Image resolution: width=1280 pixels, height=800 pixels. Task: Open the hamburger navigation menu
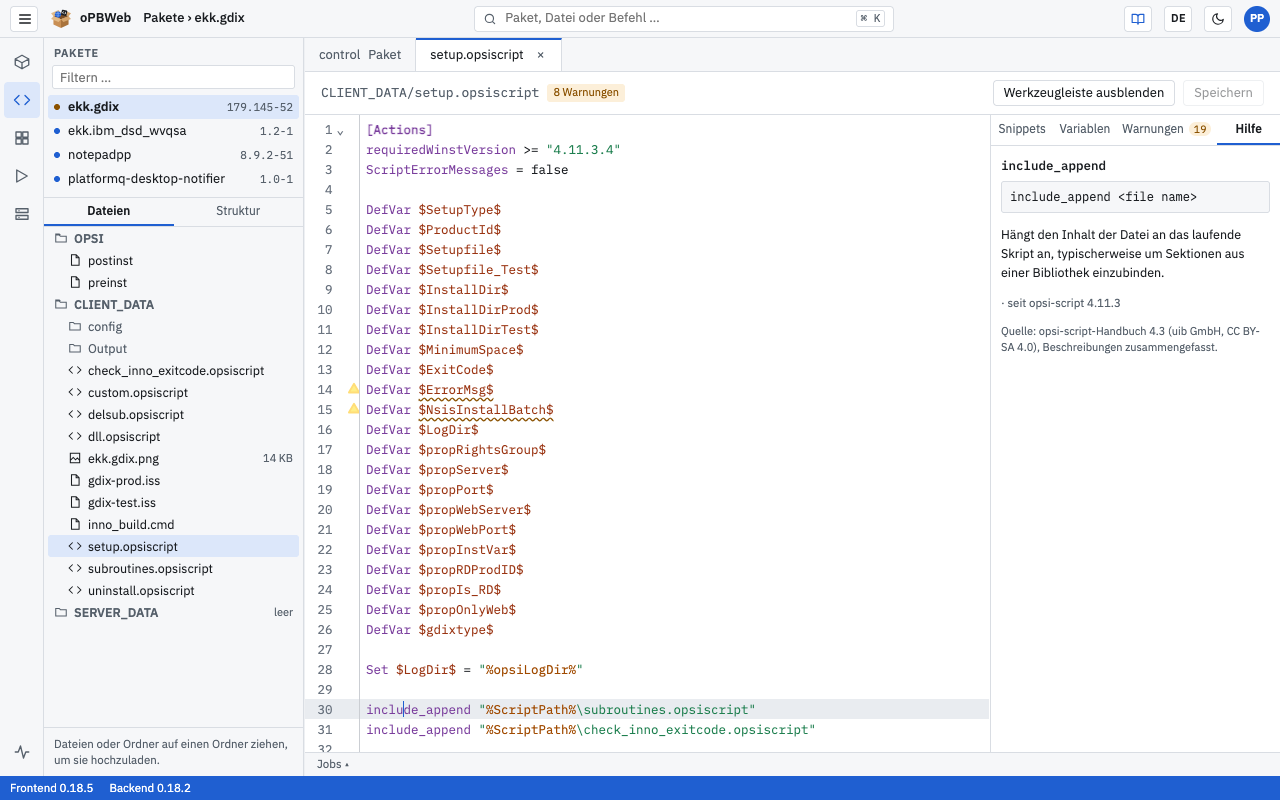tap(25, 18)
